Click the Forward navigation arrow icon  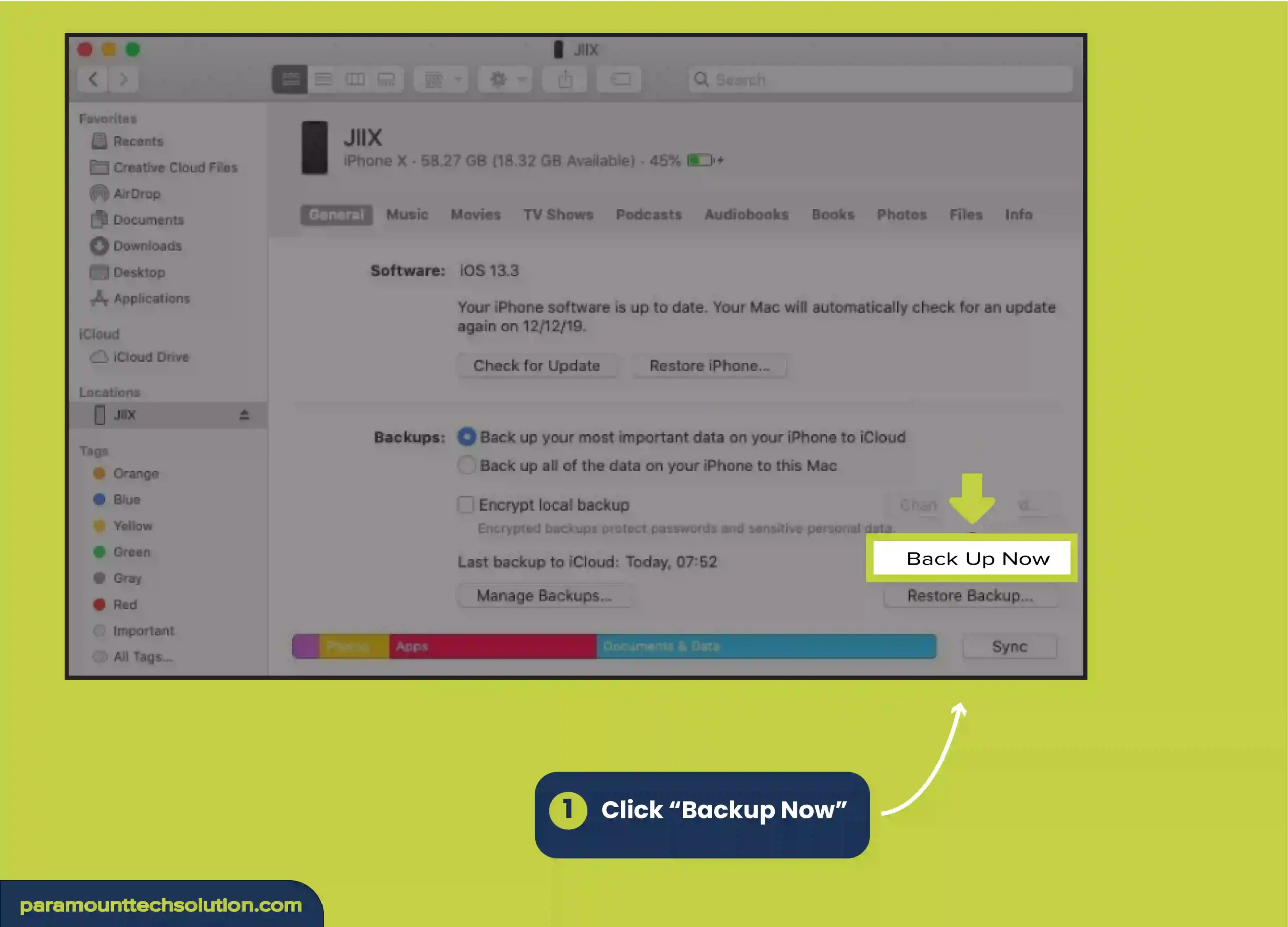pos(124,80)
